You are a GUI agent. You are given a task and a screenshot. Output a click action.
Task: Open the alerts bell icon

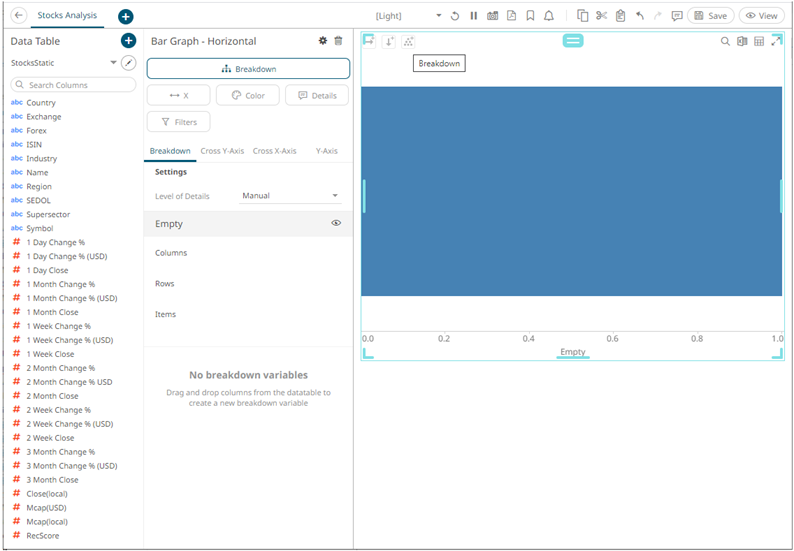tap(548, 16)
